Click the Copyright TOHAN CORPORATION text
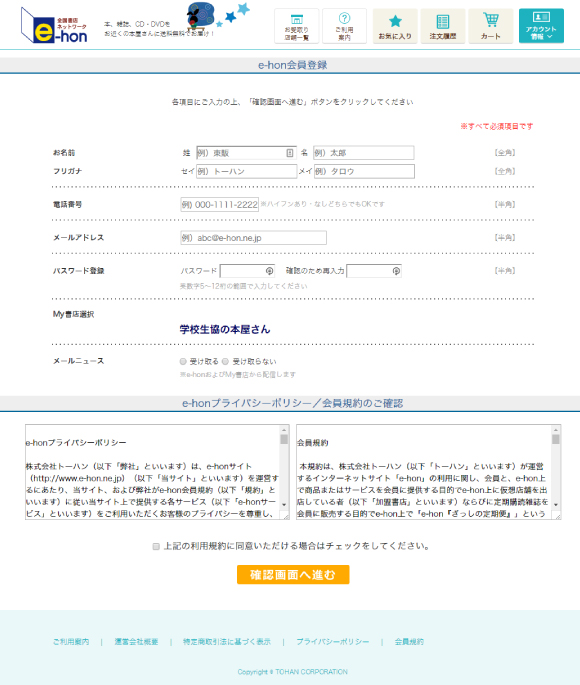The height and width of the screenshot is (685, 580). click(x=293, y=672)
